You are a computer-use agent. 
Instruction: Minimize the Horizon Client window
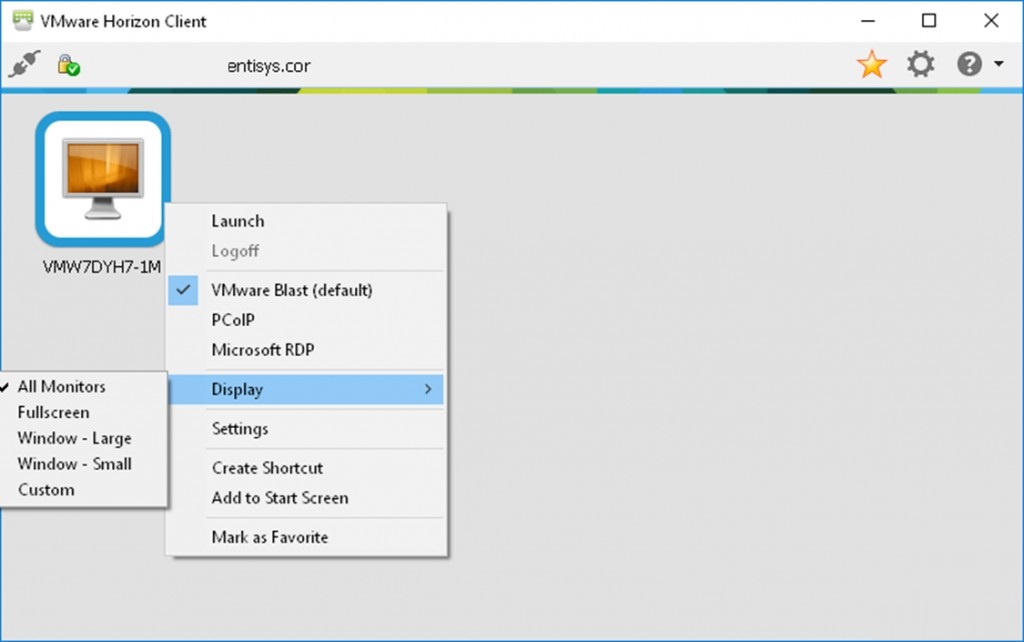point(868,21)
